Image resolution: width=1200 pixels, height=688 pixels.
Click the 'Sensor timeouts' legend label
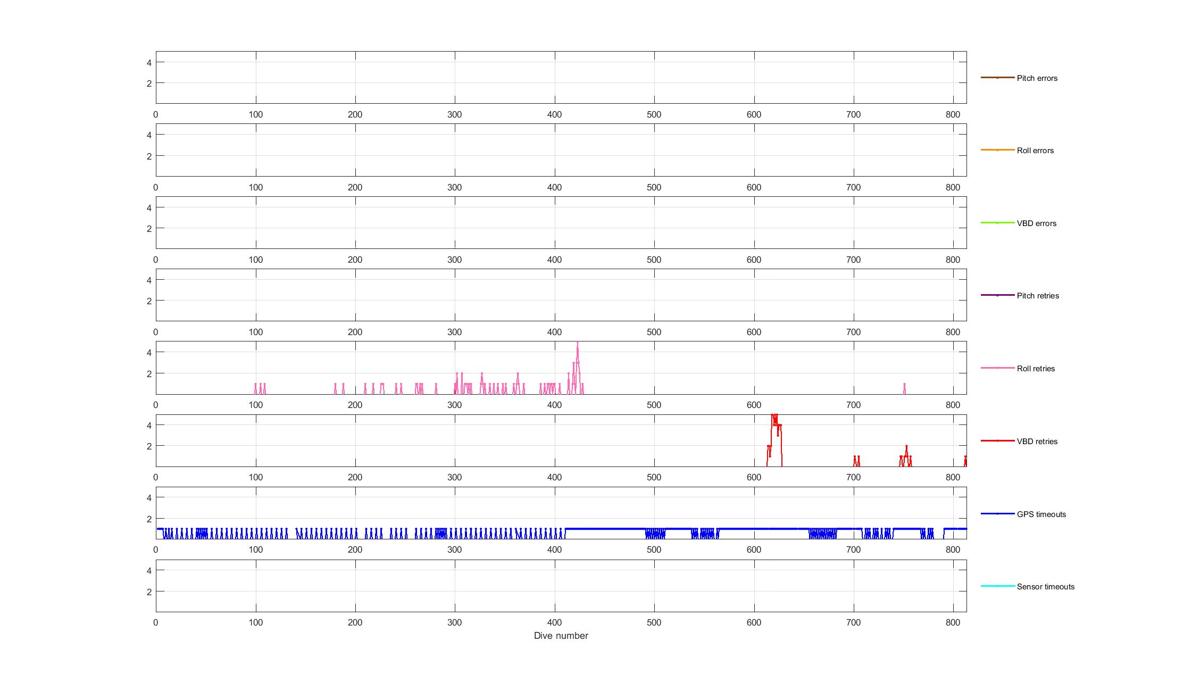[x=1046, y=587]
